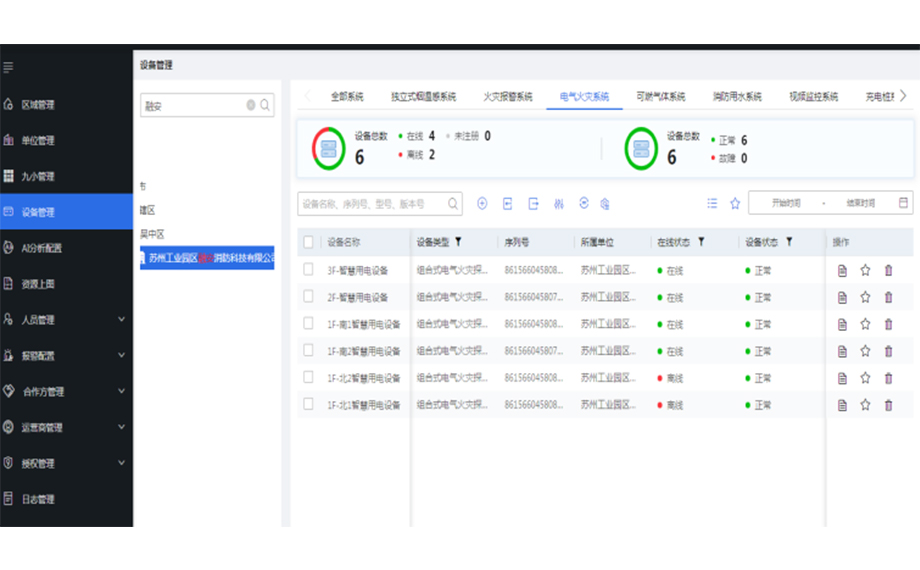
Task: Star the 2F-智慧用电设备 device row
Action: pos(865,297)
